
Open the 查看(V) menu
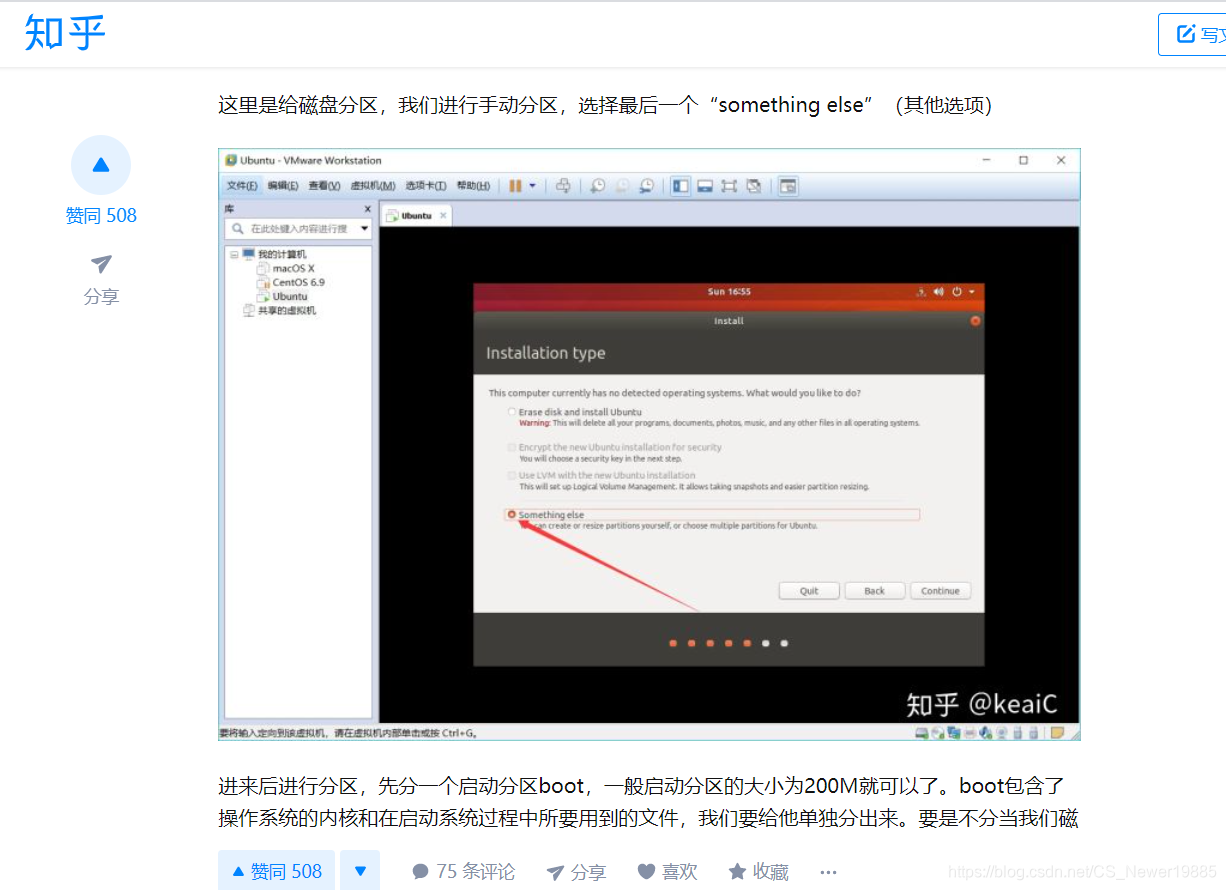[324, 186]
